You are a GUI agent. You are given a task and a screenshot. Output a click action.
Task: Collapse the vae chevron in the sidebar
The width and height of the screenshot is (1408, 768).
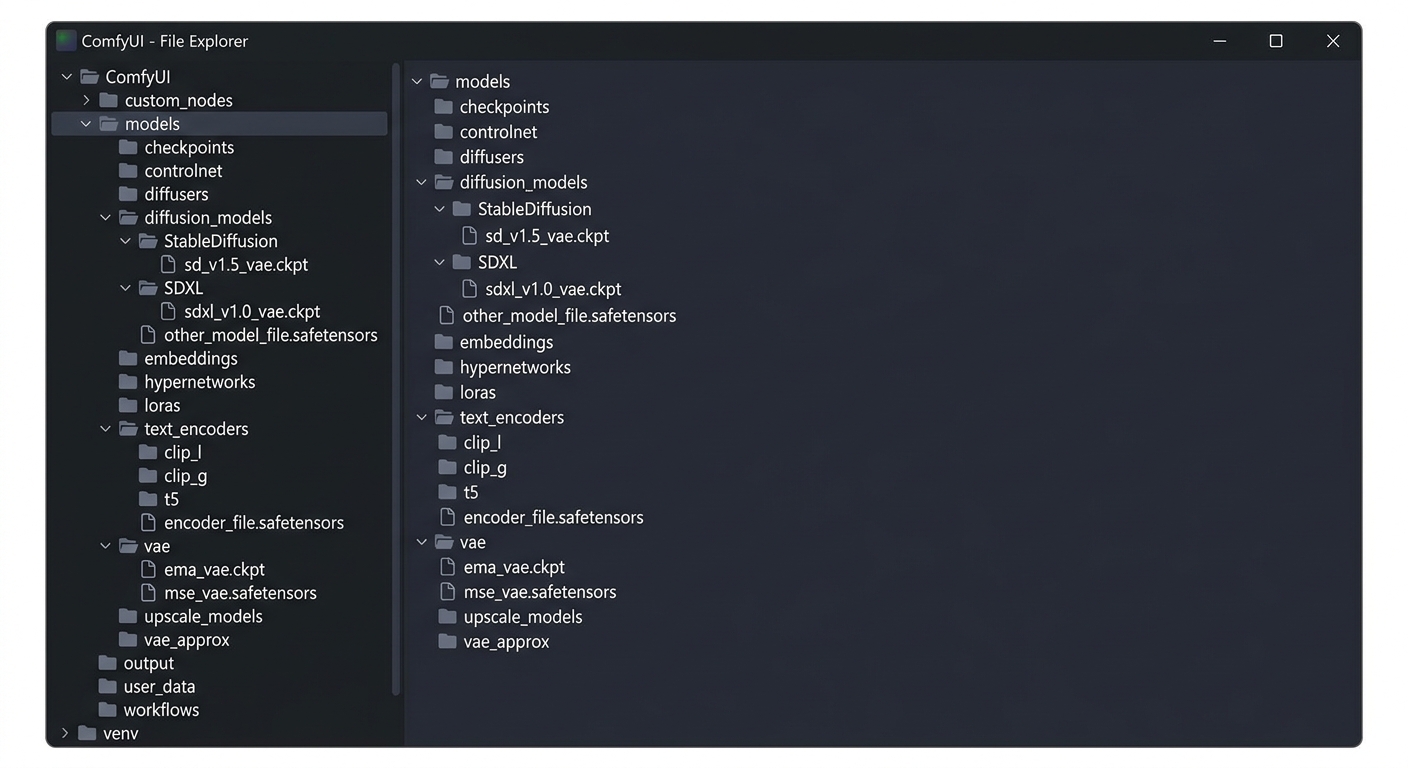click(106, 546)
